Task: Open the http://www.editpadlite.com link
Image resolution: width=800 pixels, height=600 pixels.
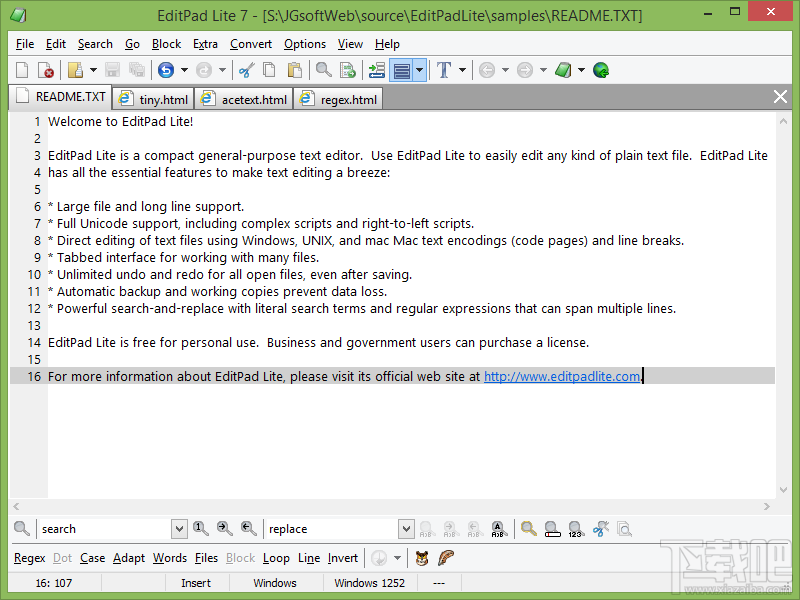Action: [562, 377]
